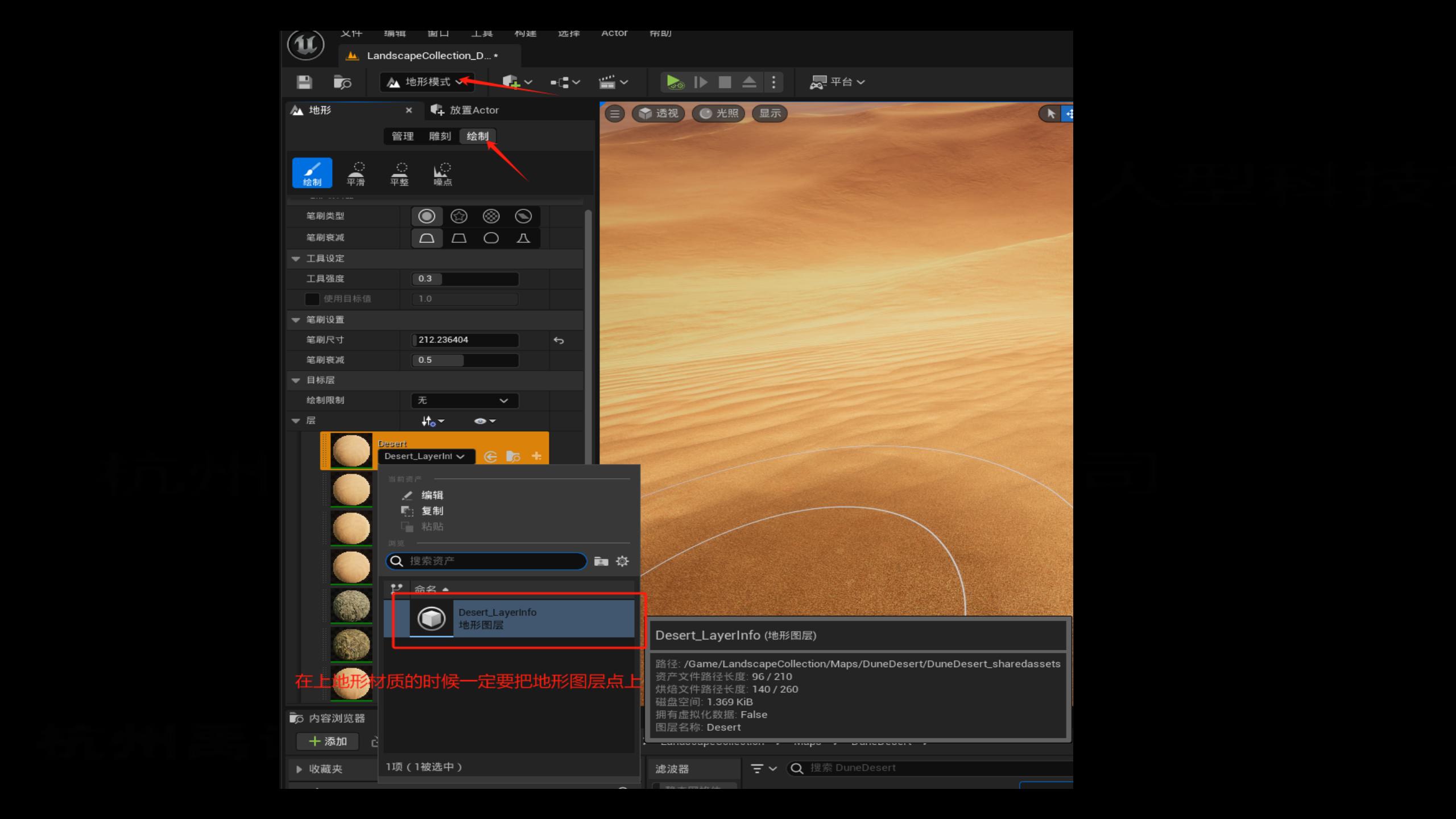Viewport: 1456px width, 819px height.
Task: Save the current level with disk icon
Action: (304, 82)
